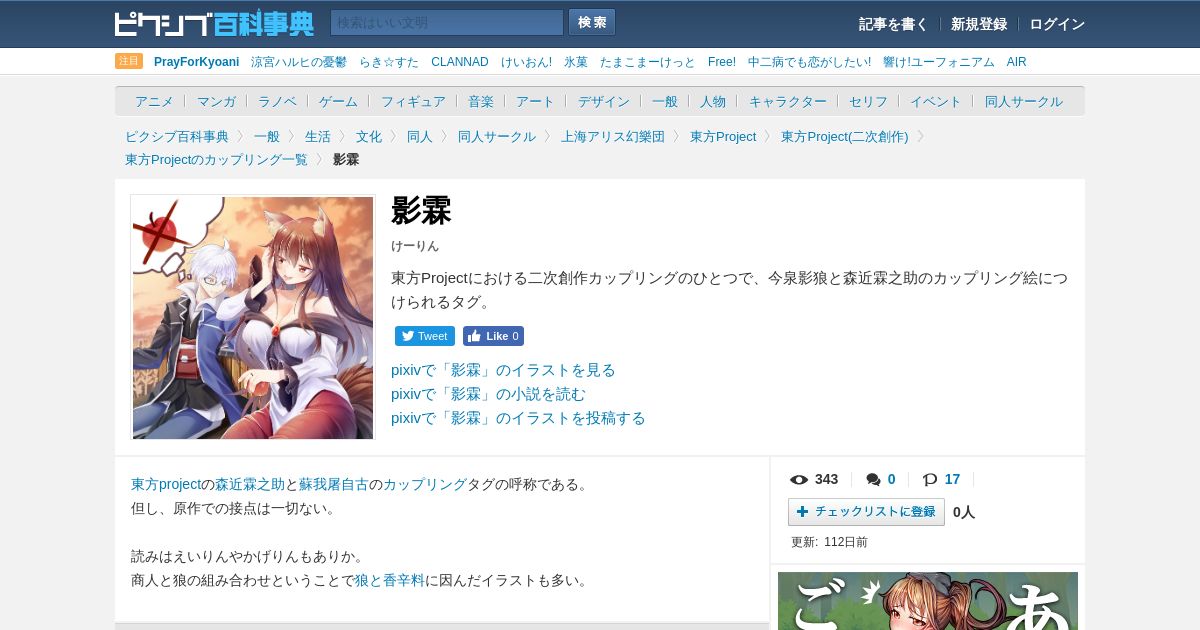
Task: Select the 同人サークル category menu item
Action: [1024, 102]
